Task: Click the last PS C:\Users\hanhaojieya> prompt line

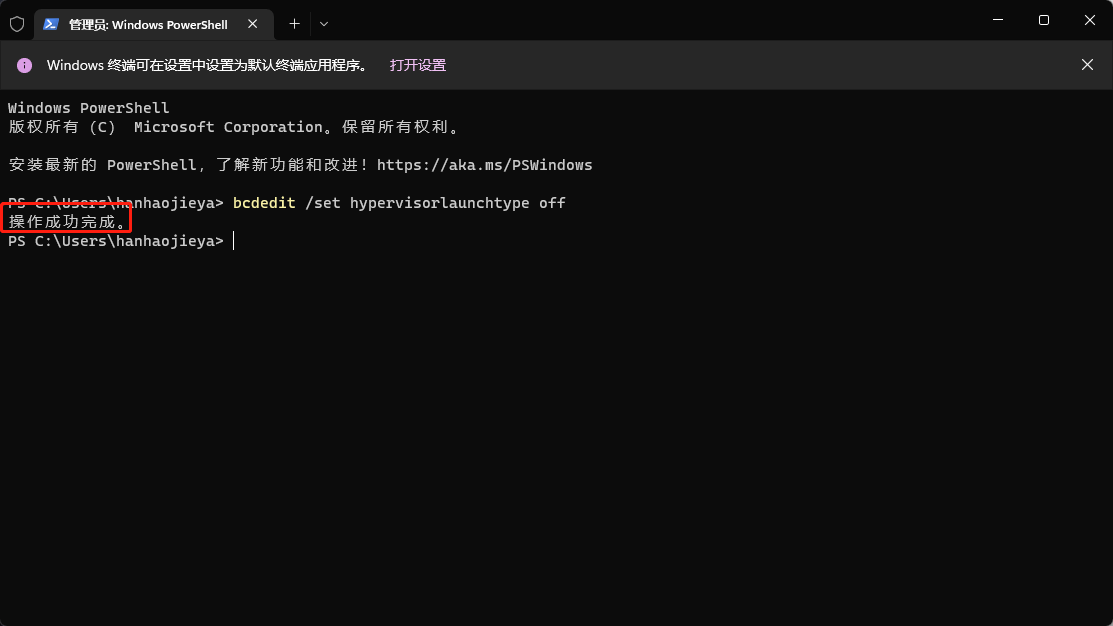Action: (116, 241)
